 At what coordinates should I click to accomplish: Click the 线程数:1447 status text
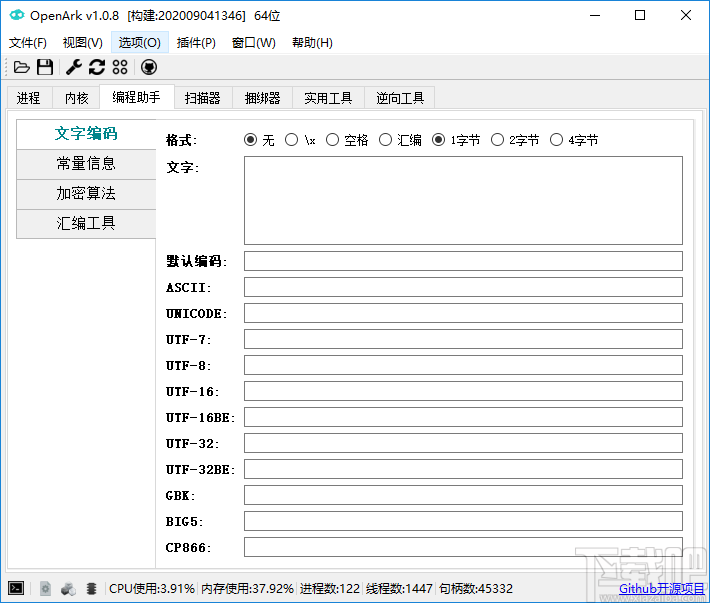[x=399, y=589]
